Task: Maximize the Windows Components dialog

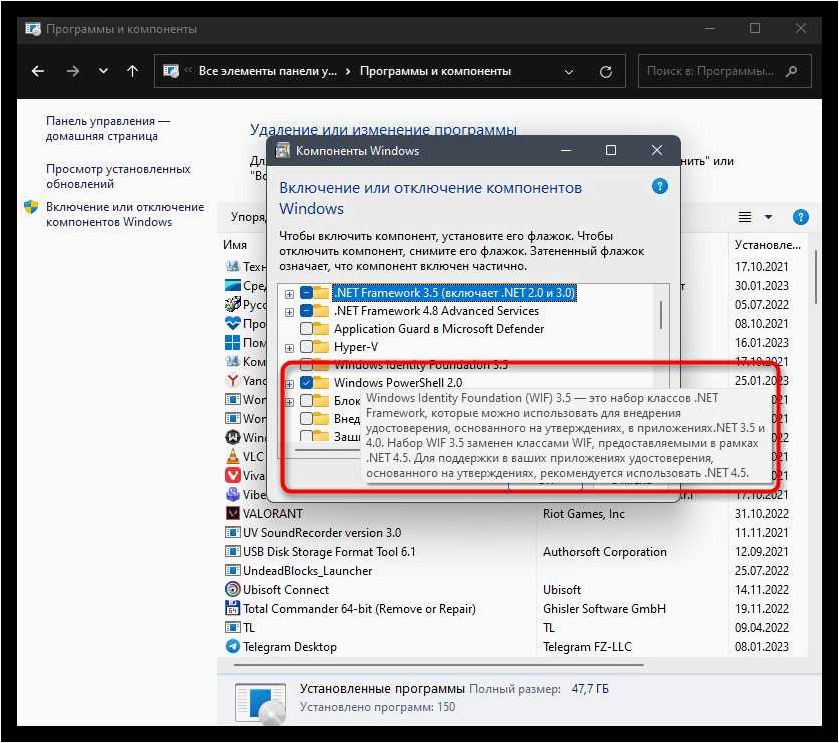Action: [611, 151]
